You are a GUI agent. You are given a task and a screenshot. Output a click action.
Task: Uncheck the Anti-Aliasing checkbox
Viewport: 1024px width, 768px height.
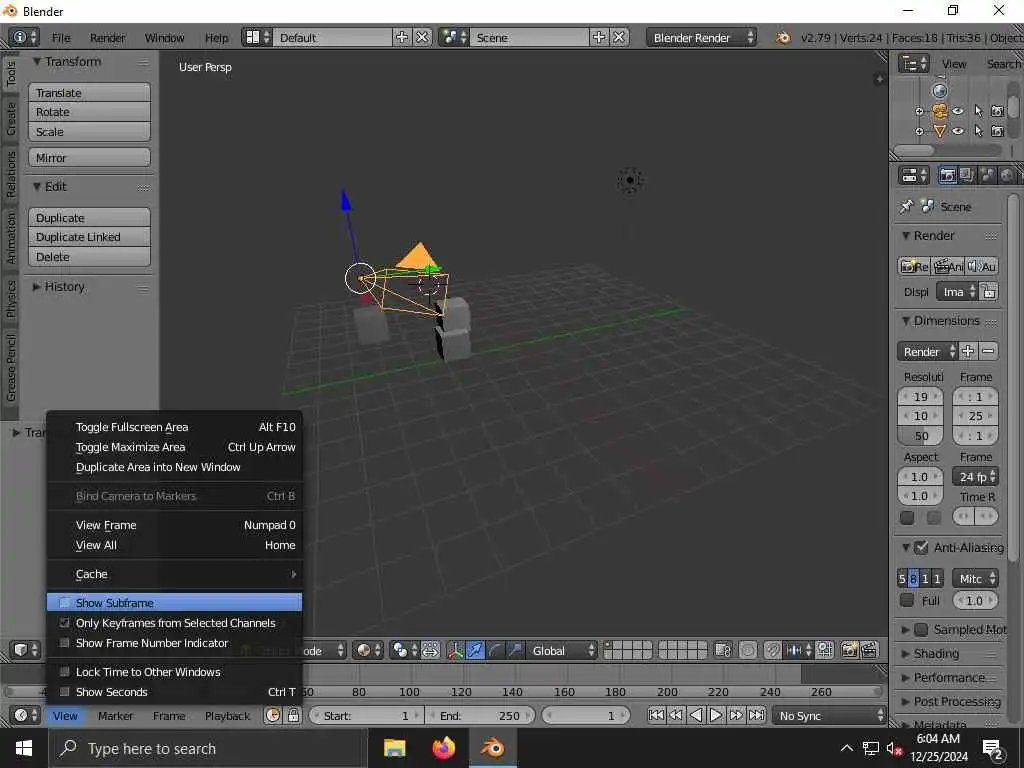pos(921,548)
